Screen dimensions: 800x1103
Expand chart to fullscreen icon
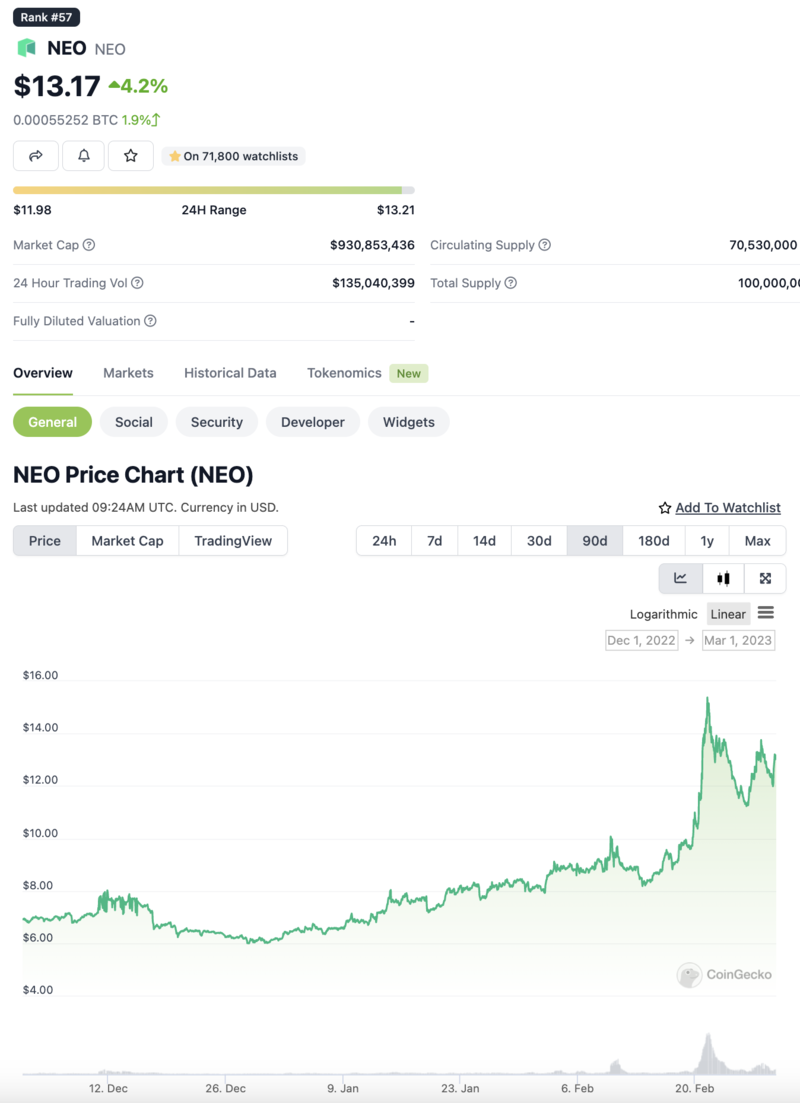coord(765,578)
